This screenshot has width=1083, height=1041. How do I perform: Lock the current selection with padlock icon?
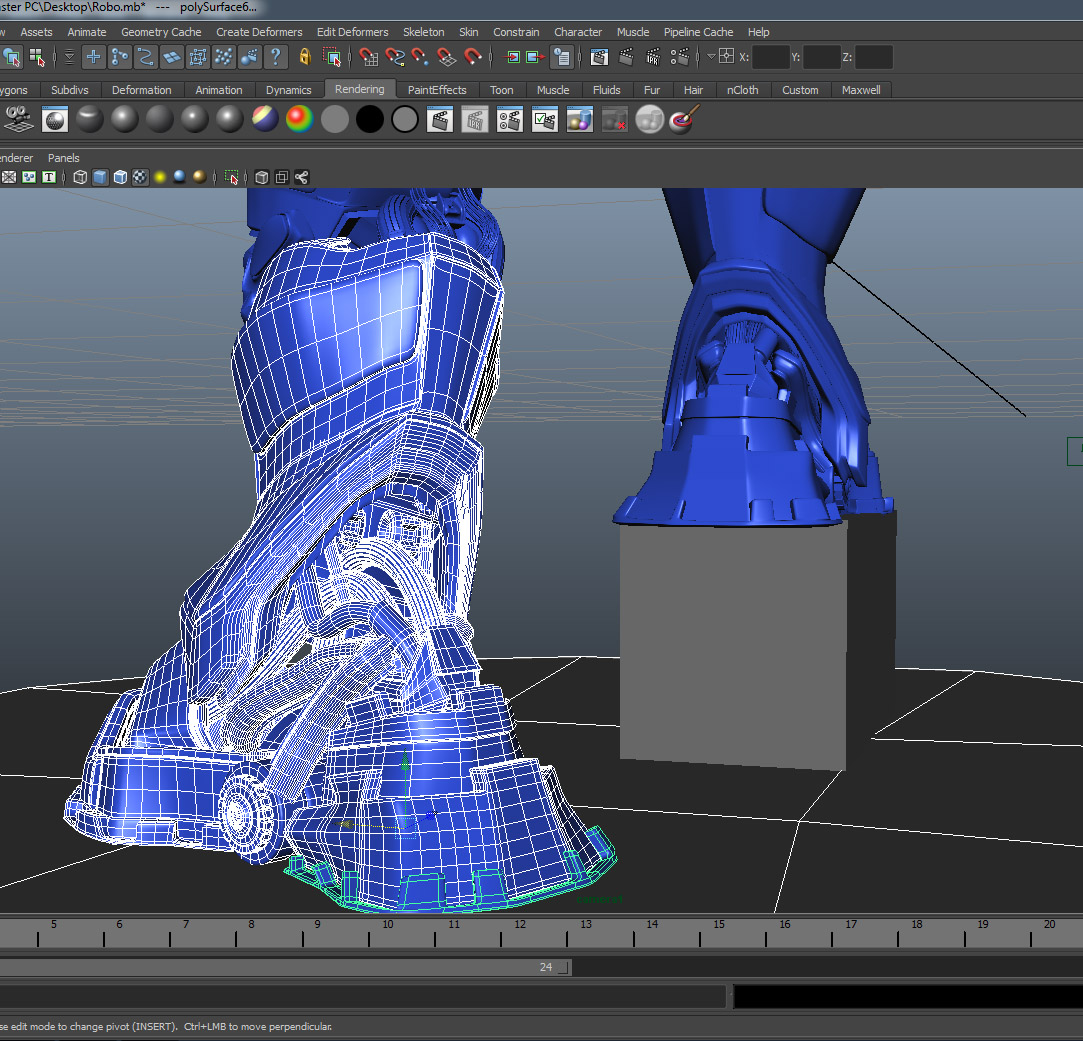coord(305,57)
